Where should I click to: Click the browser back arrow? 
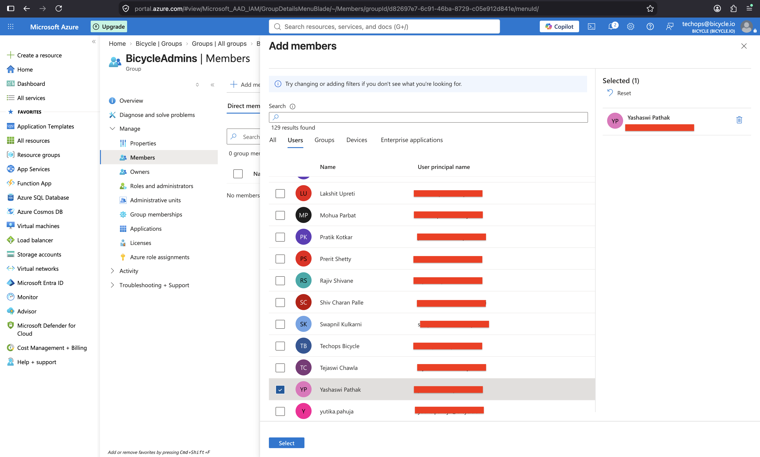tap(27, 8)
